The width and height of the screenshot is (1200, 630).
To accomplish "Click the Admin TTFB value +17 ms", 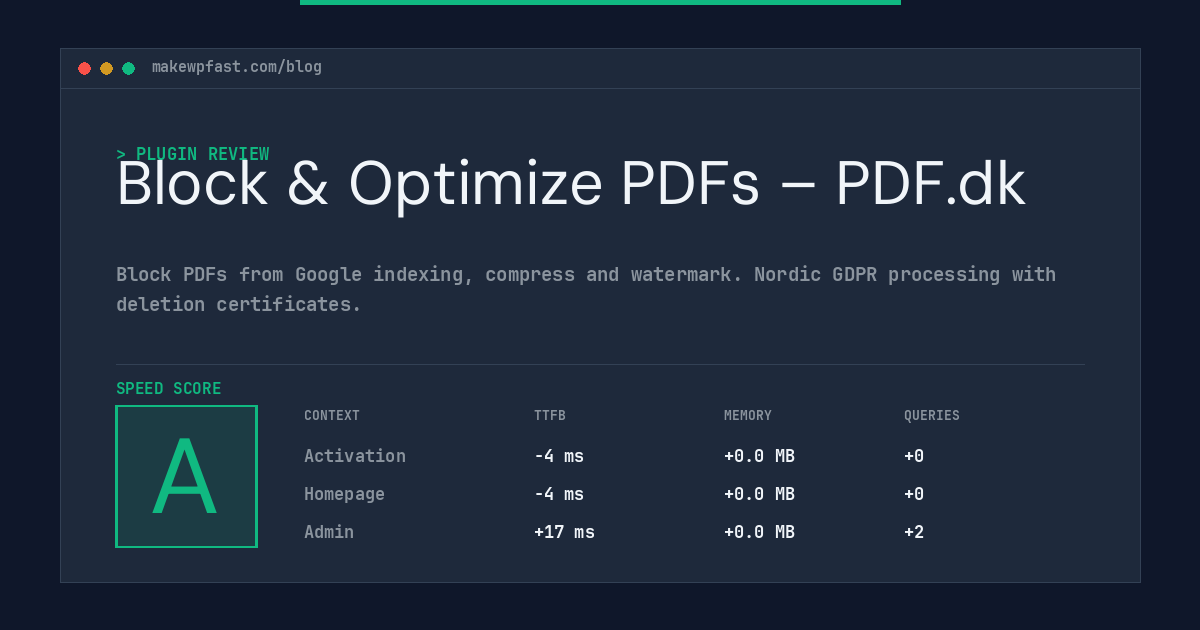I will pyautogui.click(x=564, y=532).
